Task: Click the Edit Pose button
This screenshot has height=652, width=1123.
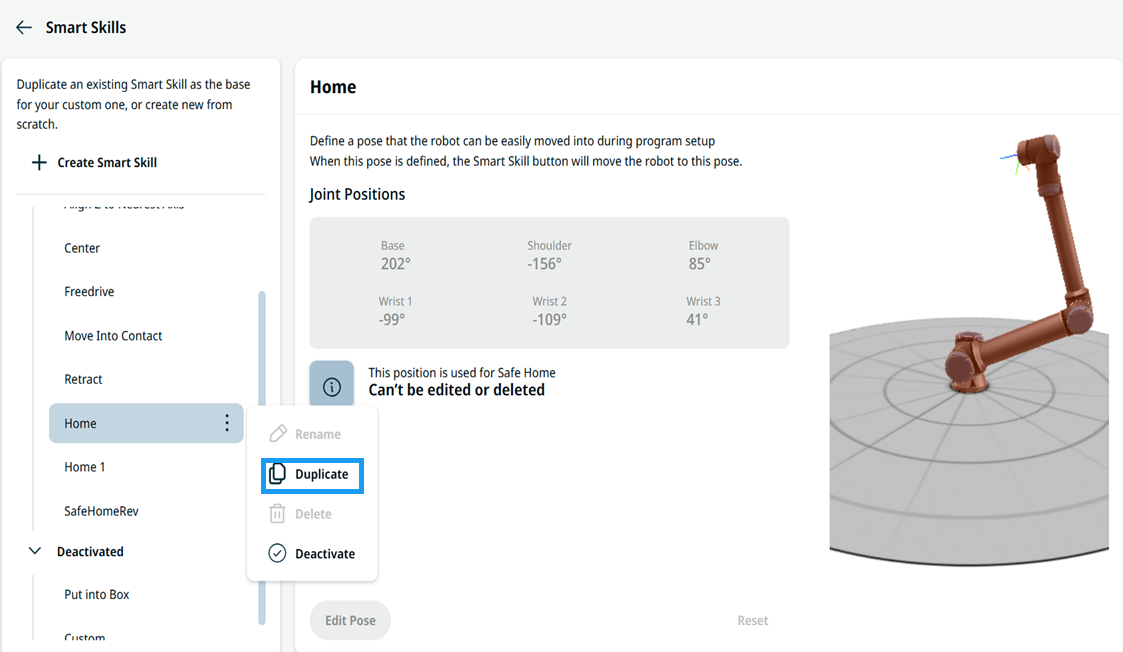Action: point(350,620)
